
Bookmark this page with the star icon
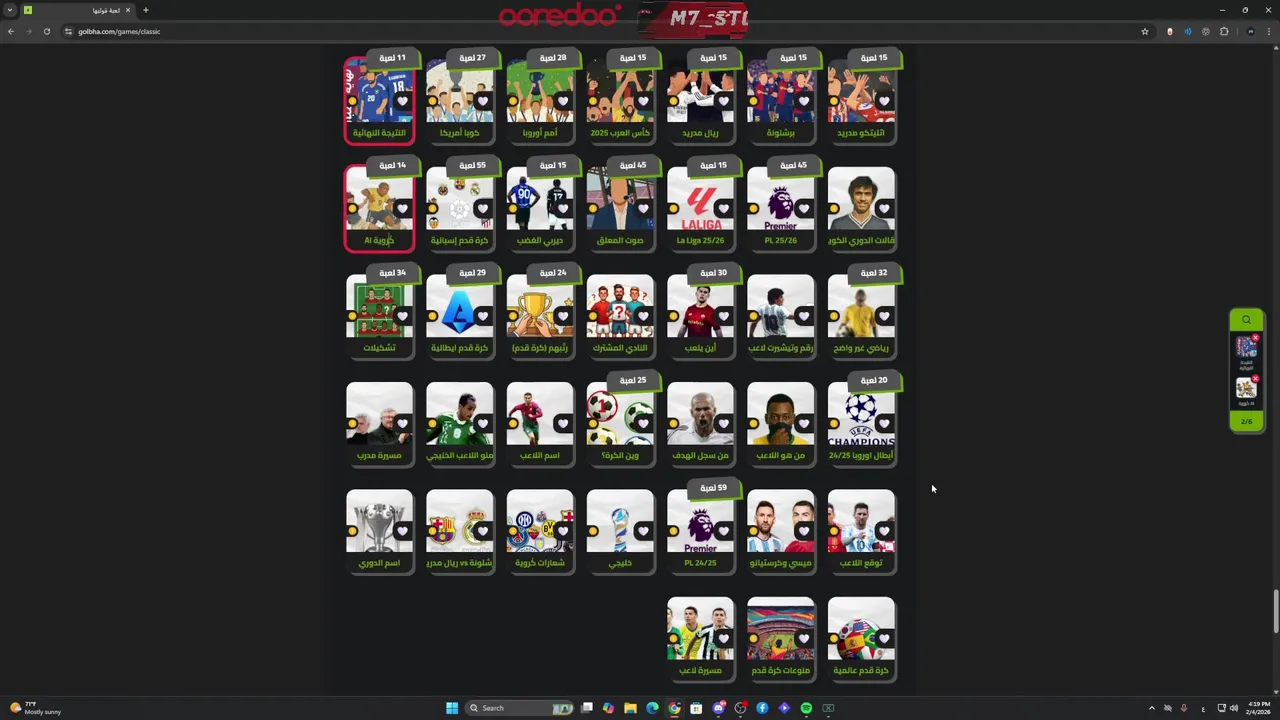(1145, 31)
